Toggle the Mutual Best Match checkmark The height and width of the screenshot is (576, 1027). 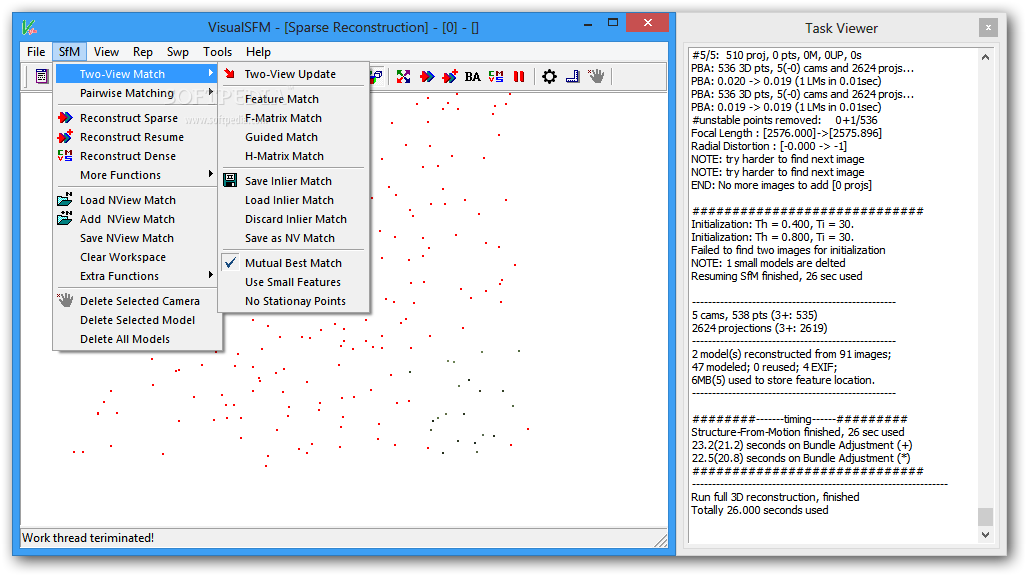[x=231, y=263]
